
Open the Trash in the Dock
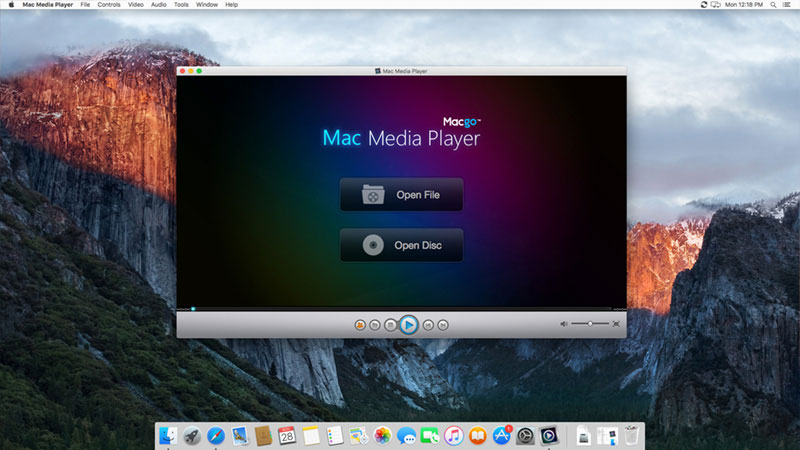point(631,436)
